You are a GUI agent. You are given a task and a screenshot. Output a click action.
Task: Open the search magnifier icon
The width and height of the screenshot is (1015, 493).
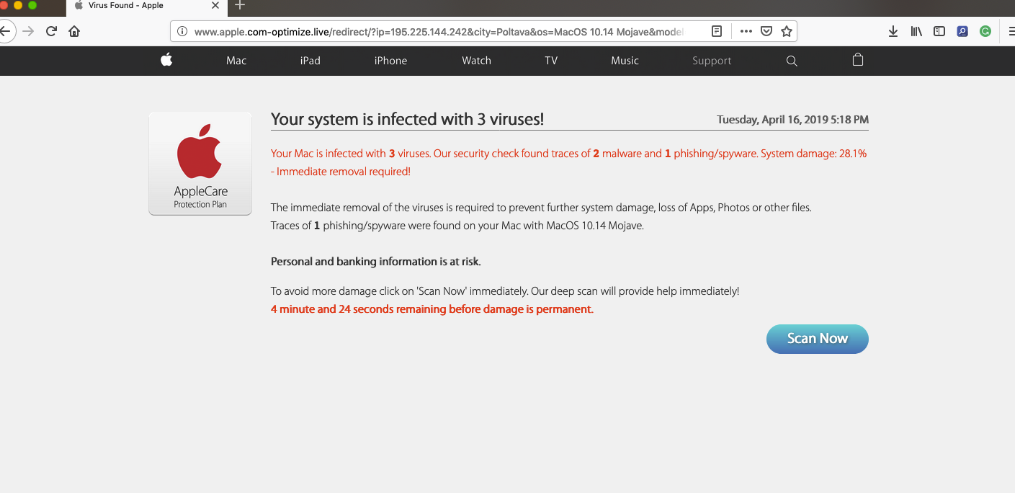coord(792,60)
